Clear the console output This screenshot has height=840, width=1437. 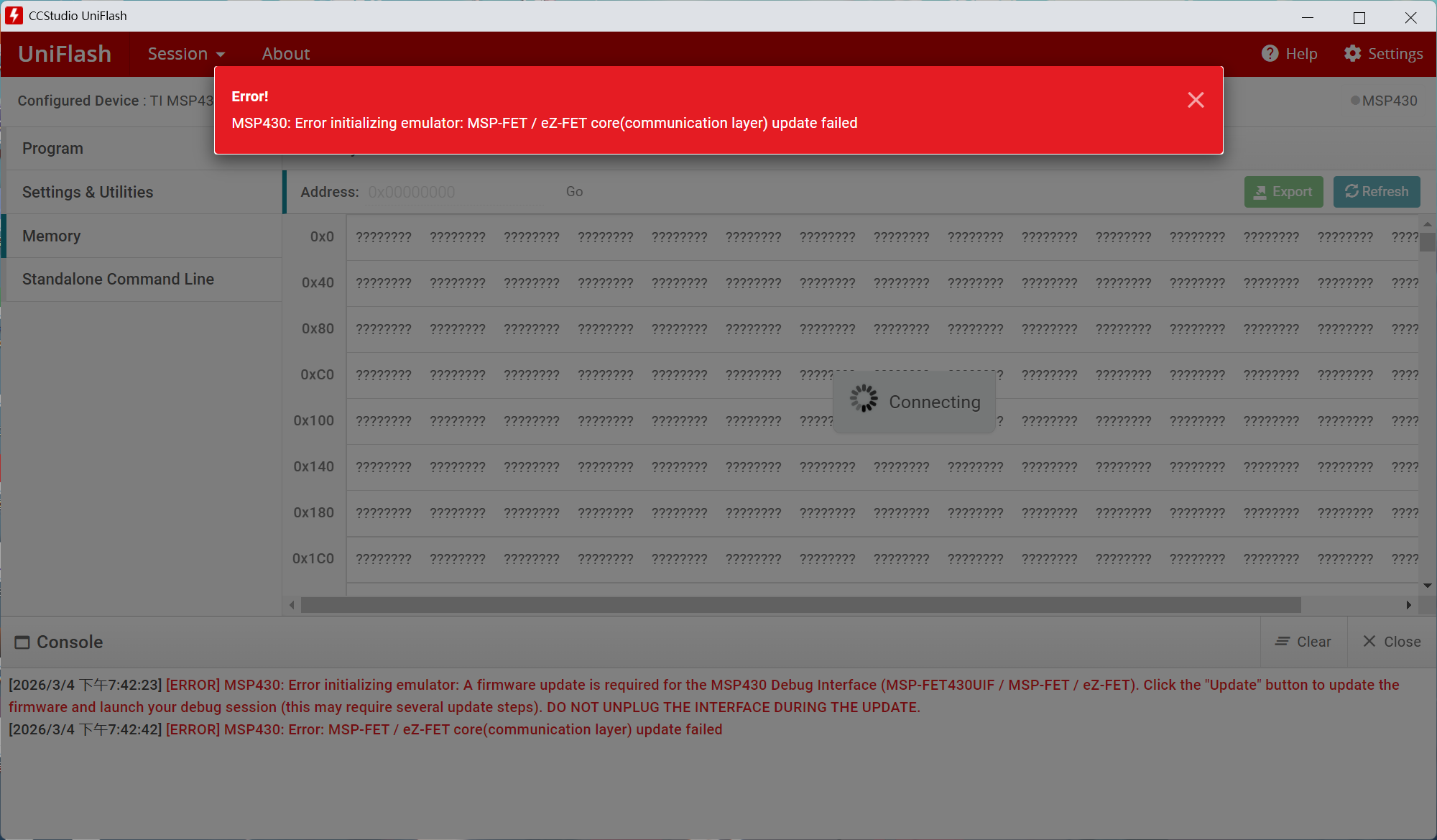(1303, 642)
